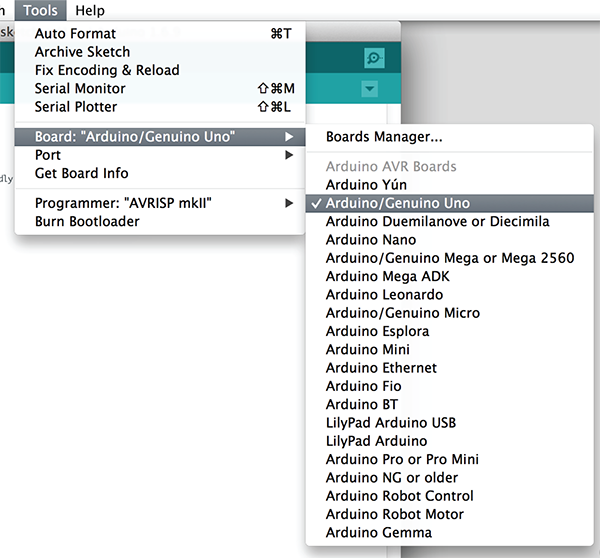Choose LilyPad Arduino USB
Screen dimensions: 600x558
click(x=450, y=423)
